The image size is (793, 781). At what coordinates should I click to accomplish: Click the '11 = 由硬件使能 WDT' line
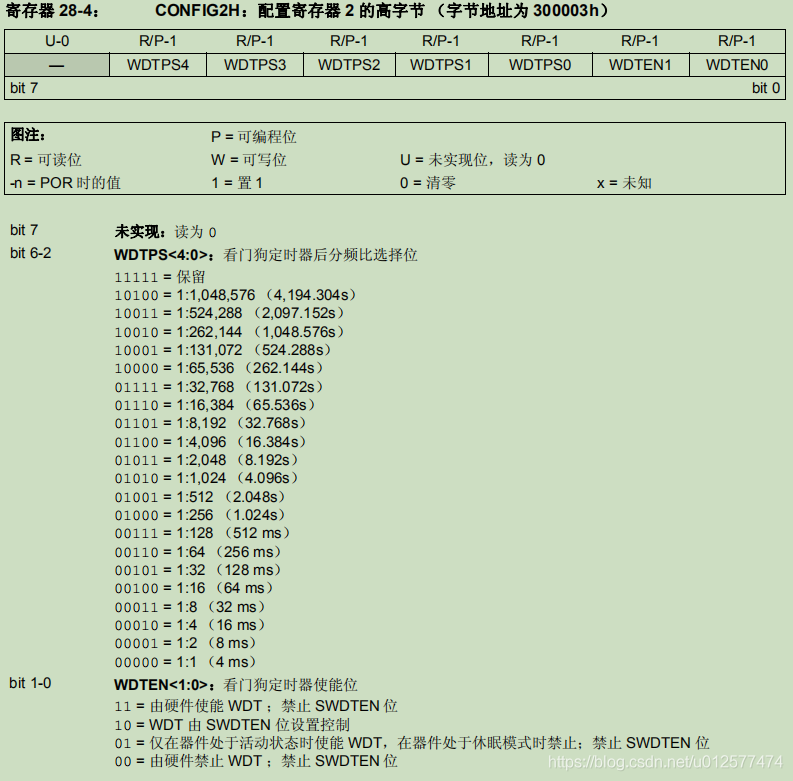pos(256,706)
